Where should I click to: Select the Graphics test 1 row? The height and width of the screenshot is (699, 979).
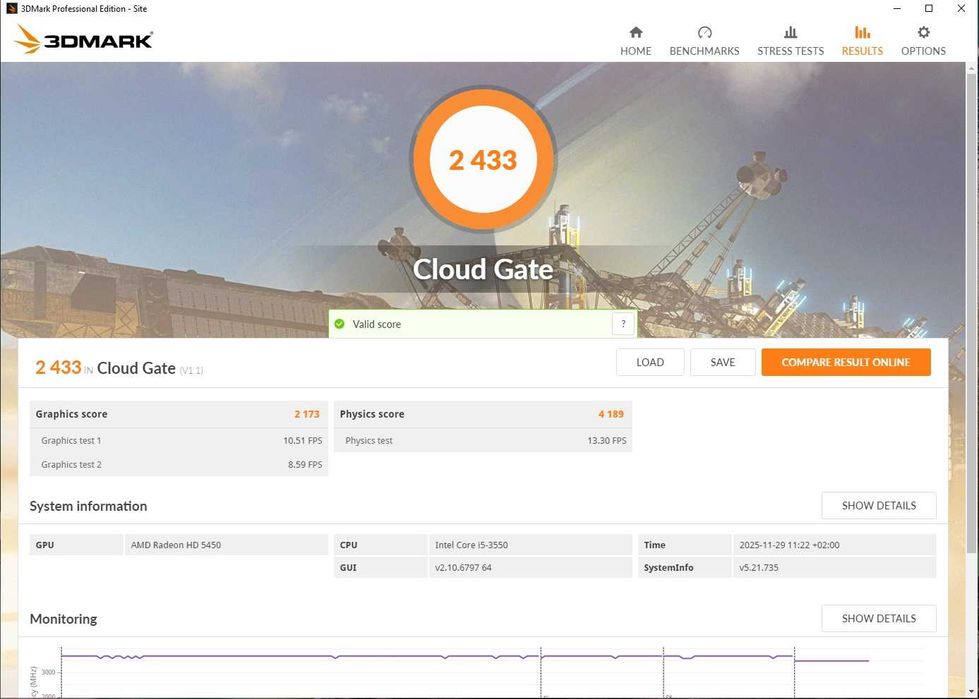tap(179, 441)
